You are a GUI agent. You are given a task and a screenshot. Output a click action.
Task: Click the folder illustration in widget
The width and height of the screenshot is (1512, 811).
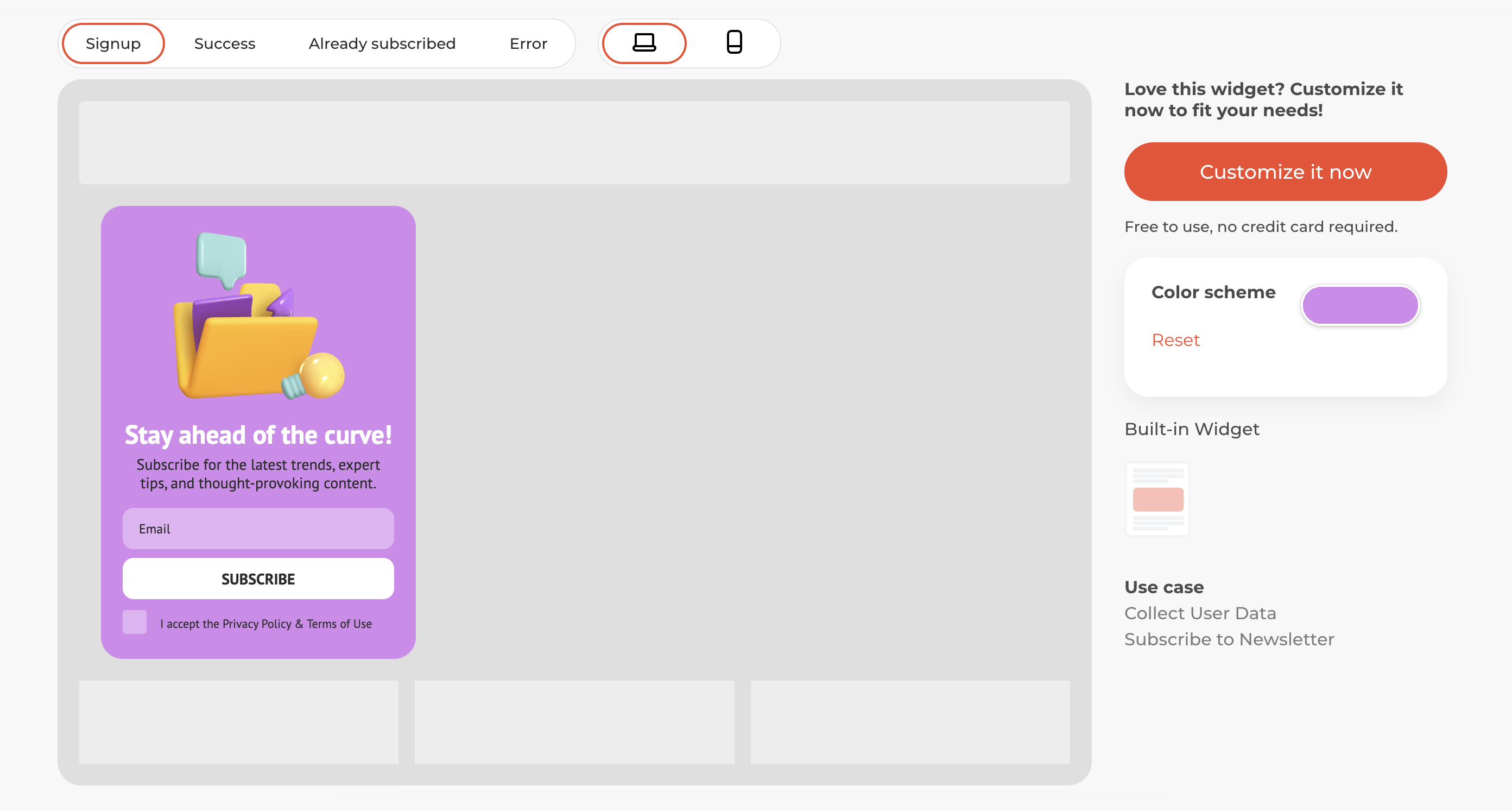pyautogui.click(x=245, y=343)
